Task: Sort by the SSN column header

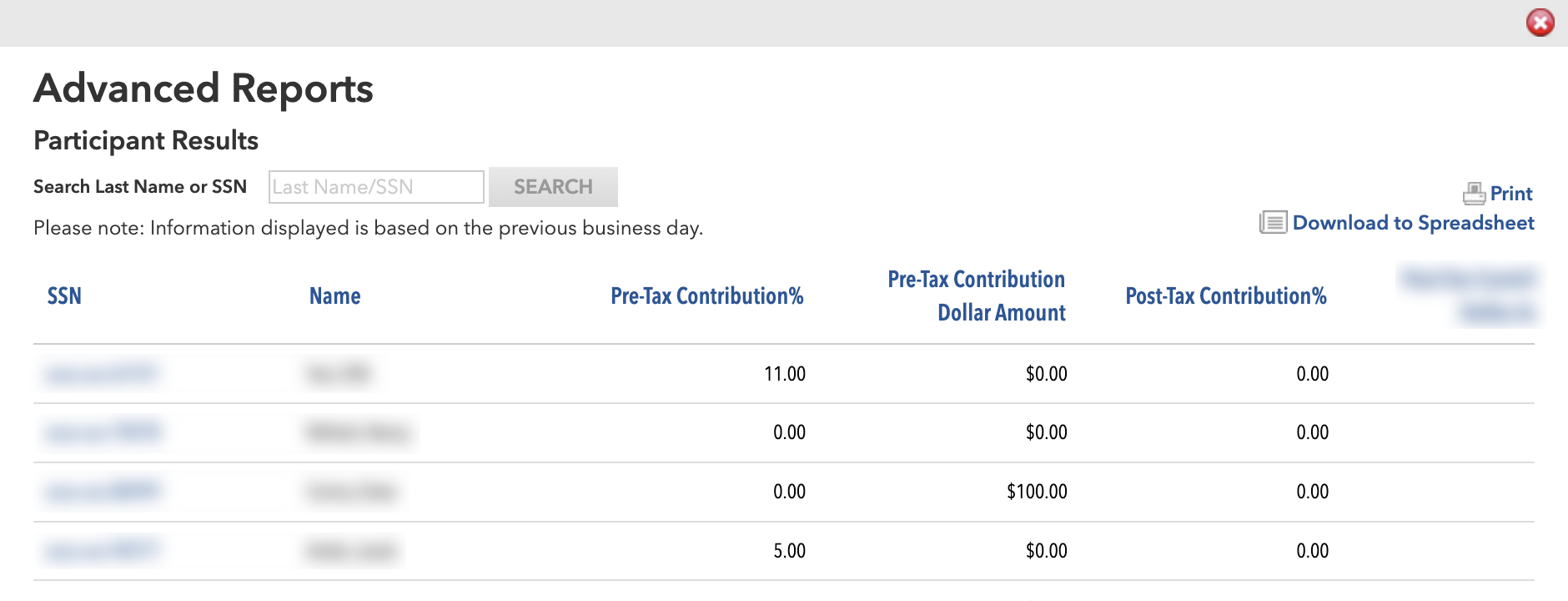Action: tap(64, 296)
